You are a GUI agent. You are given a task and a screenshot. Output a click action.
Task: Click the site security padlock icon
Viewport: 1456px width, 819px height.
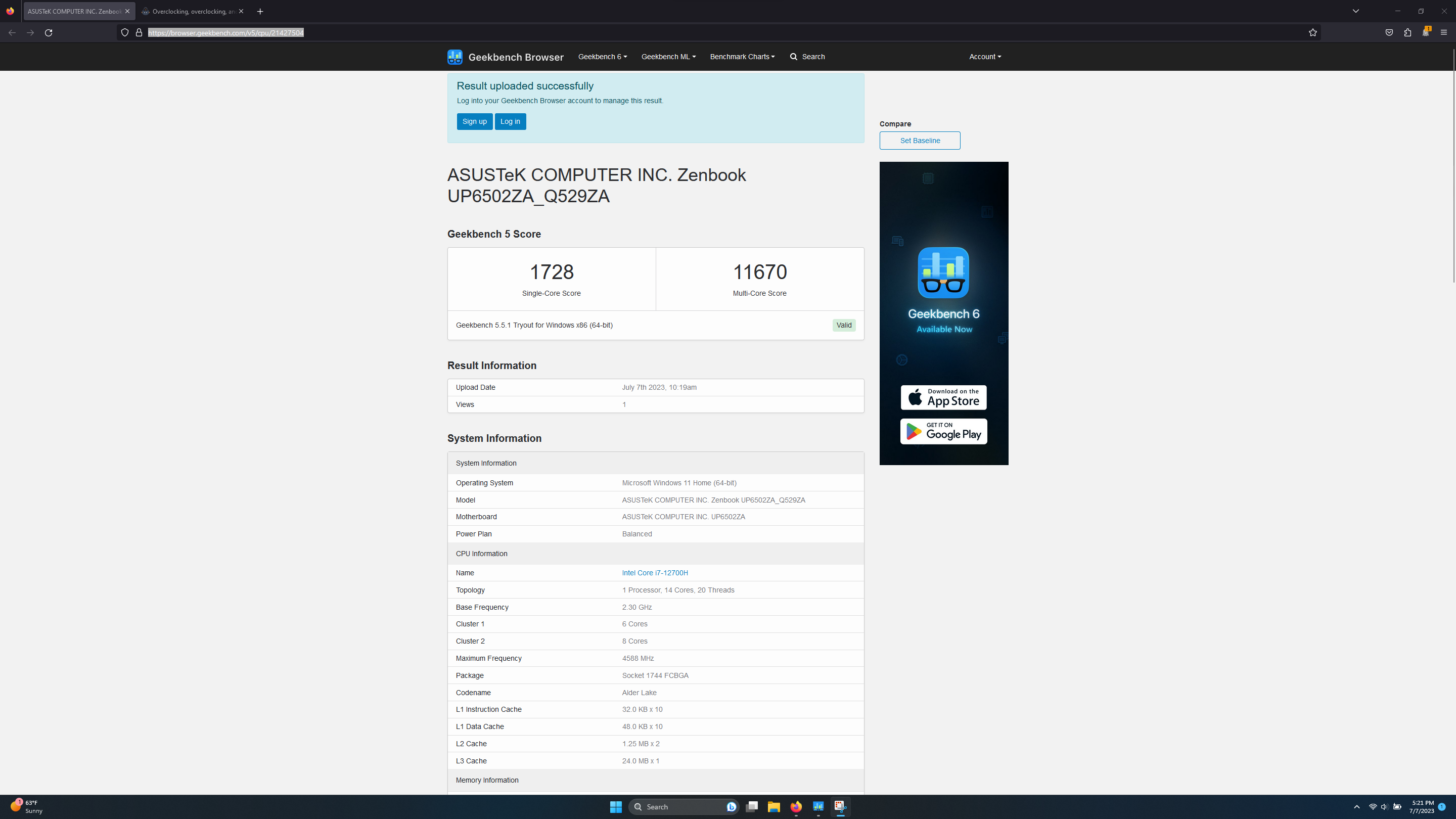[x=139, y=33]
